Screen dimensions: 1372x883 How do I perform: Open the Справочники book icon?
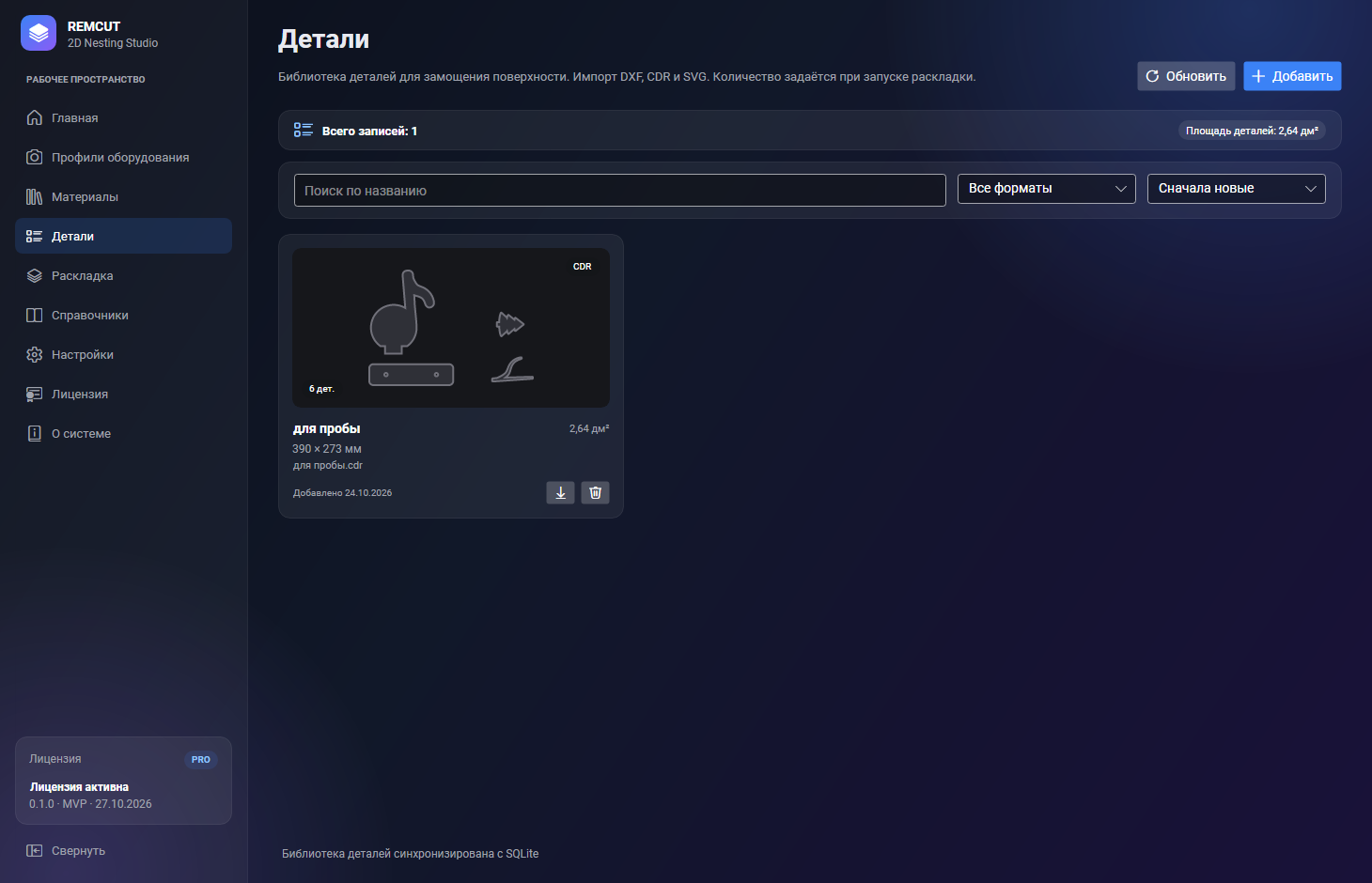pos(35,315)
